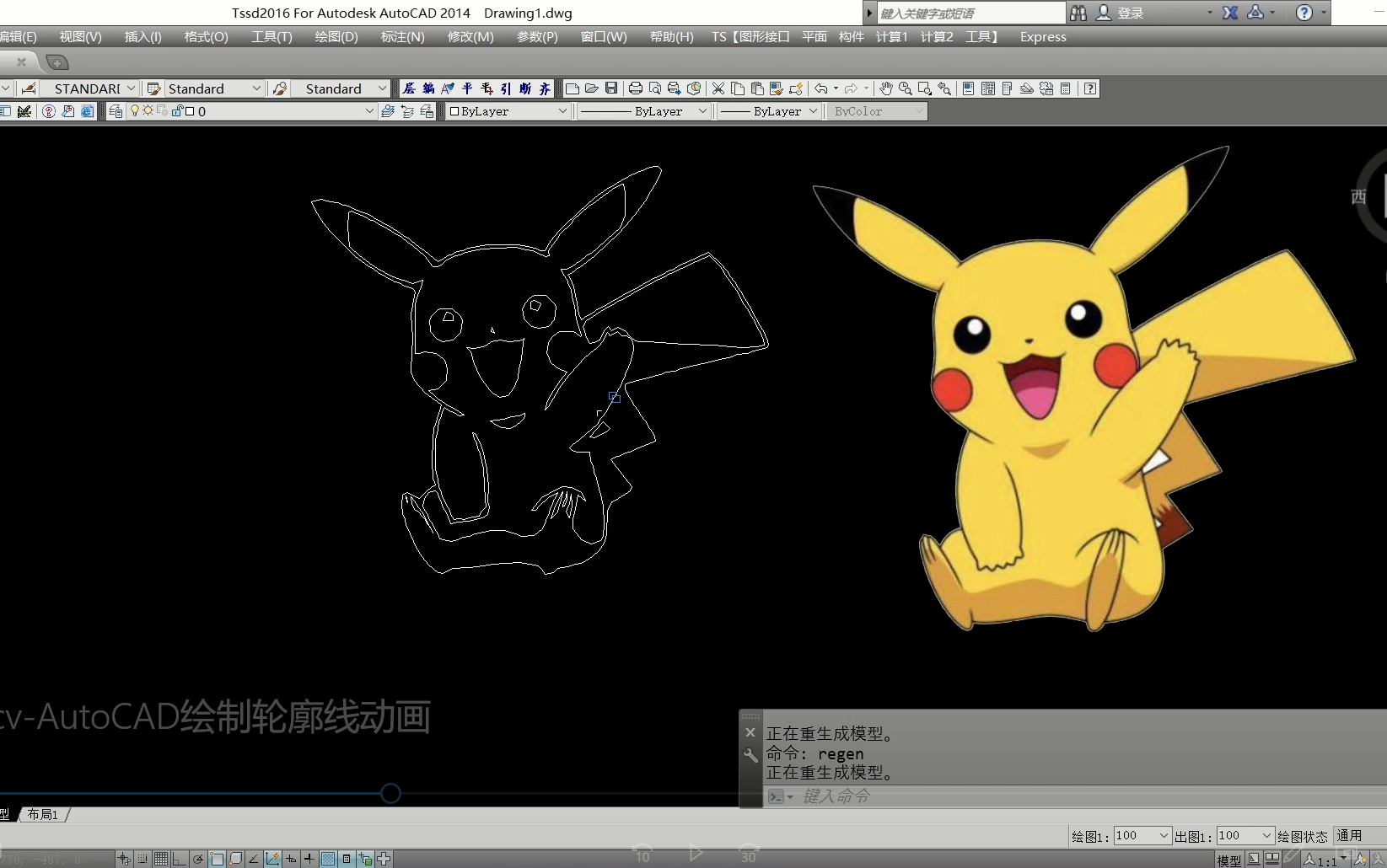Image resolution: width=1387 pixels, height=868 pixels.
Task: Open the Express menu
Action: (x=1043, y=36)
